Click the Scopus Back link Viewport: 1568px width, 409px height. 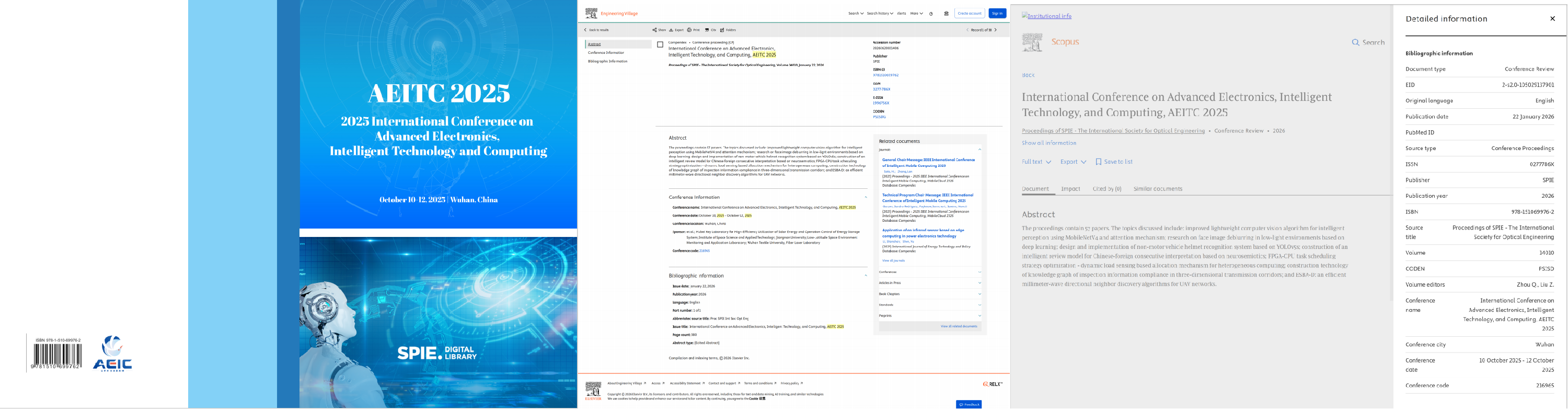1028,76
